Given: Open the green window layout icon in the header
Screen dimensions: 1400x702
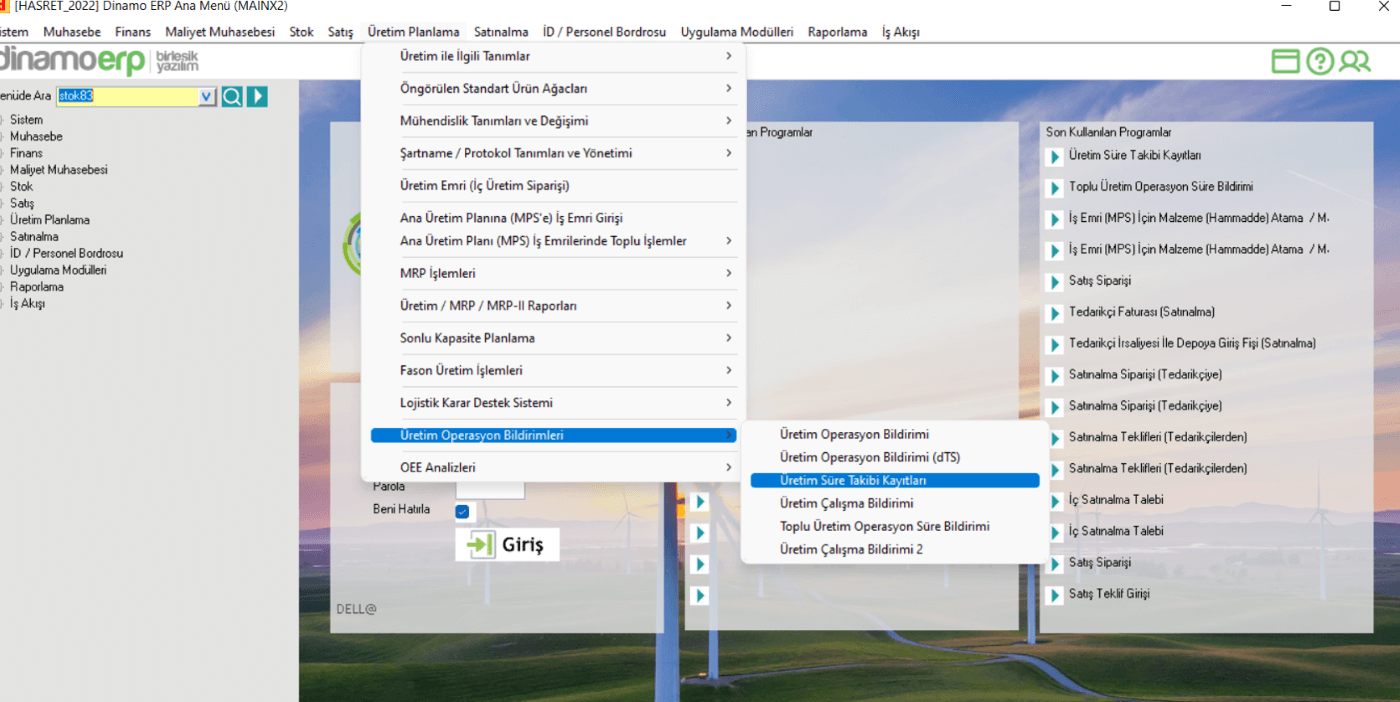Looking at the screenshot, I should point(1286,61).
